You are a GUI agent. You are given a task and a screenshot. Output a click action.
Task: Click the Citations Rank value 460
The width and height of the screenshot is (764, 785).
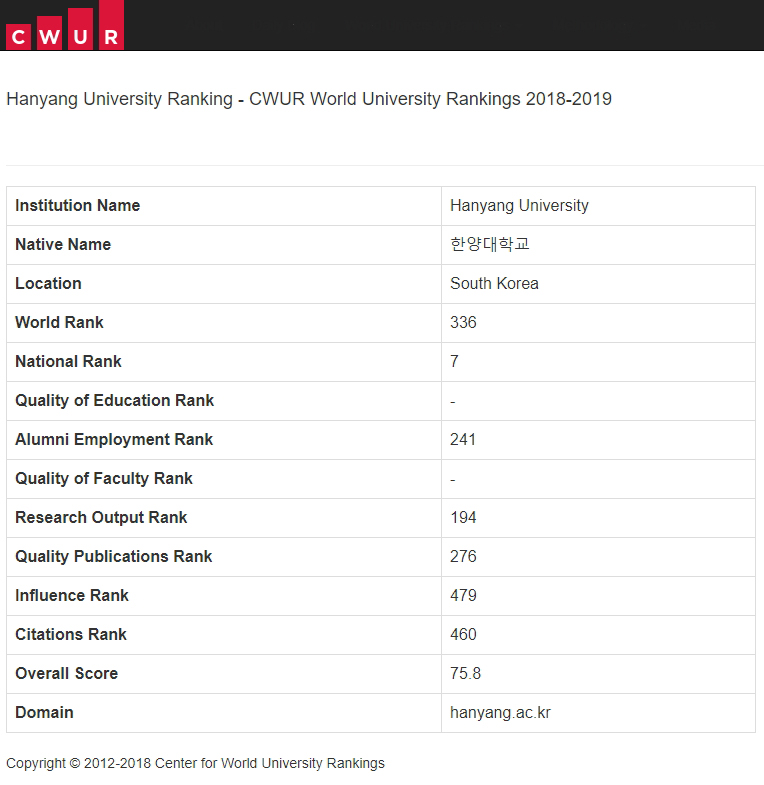click(x=463, y=635)
